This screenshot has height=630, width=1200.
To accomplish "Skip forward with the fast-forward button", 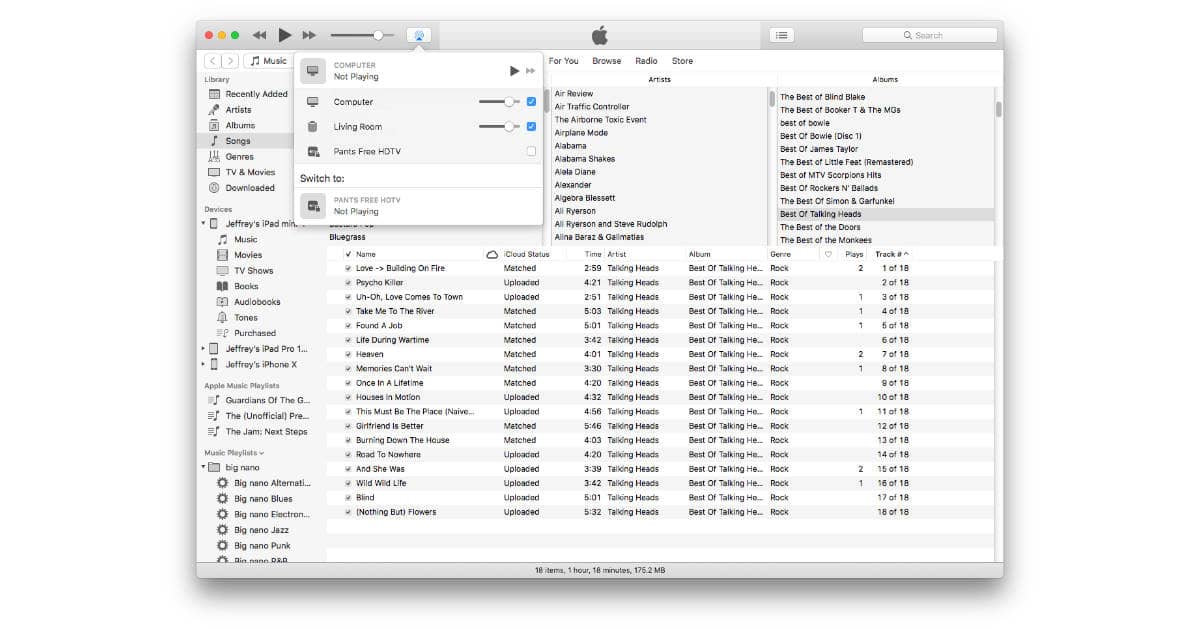I will 309,35.
